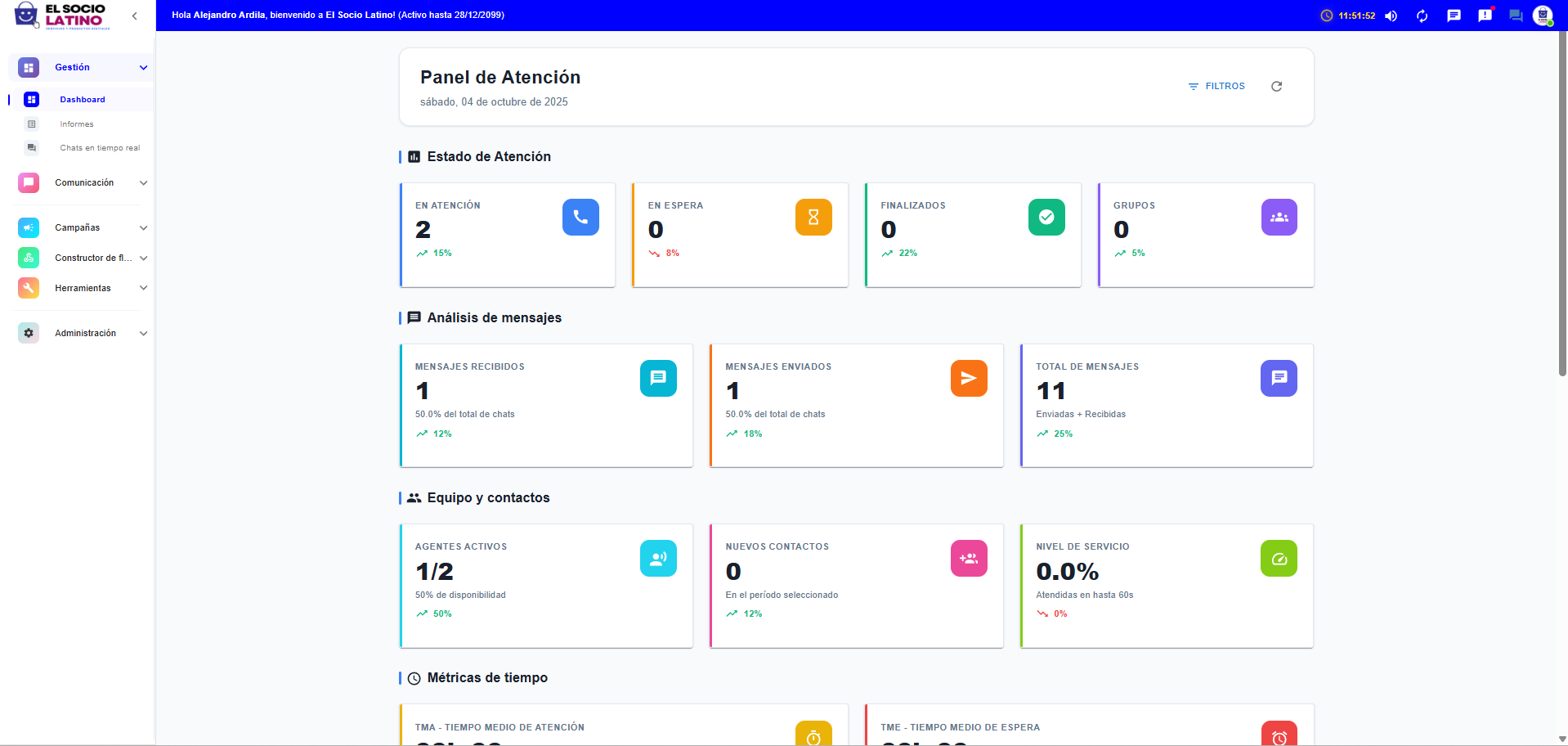Collapse the Gestión menu section

[143, 68]
